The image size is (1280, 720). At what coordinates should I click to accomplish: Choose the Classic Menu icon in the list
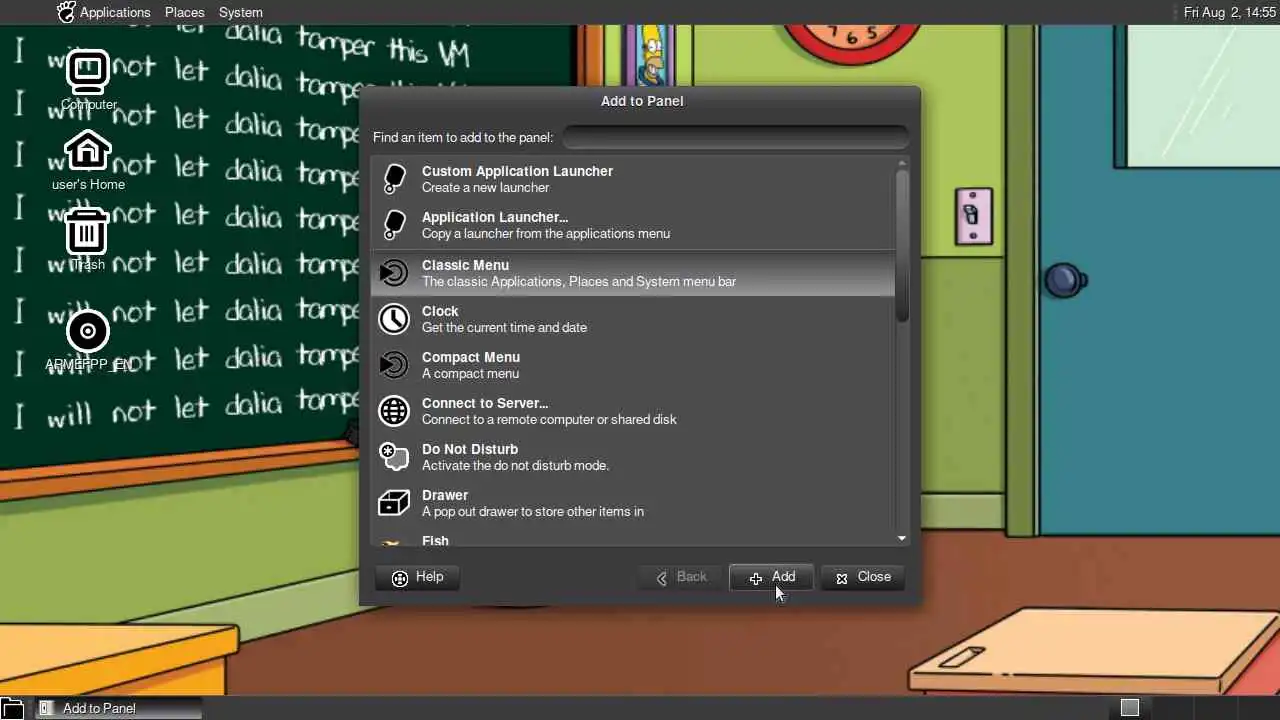[394, 272]
